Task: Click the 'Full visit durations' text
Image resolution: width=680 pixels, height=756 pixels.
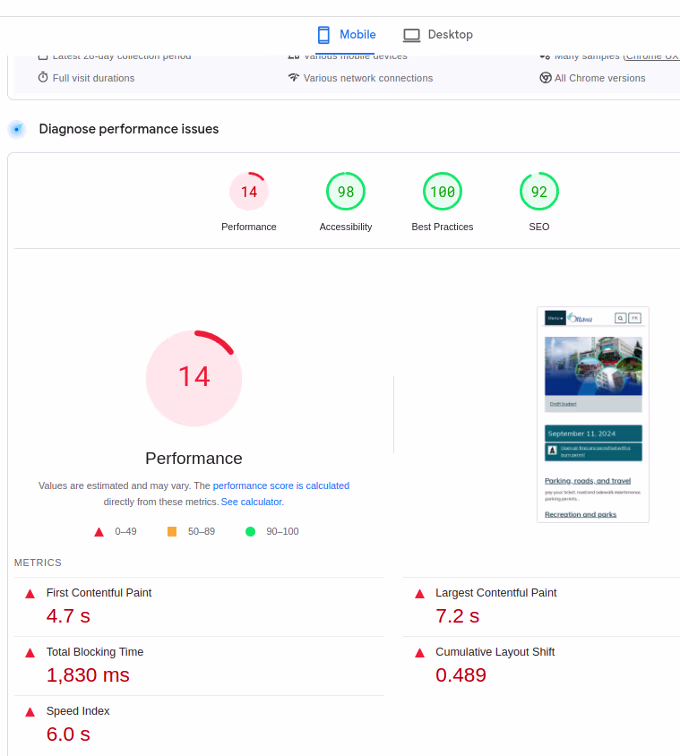Action: 94,78
